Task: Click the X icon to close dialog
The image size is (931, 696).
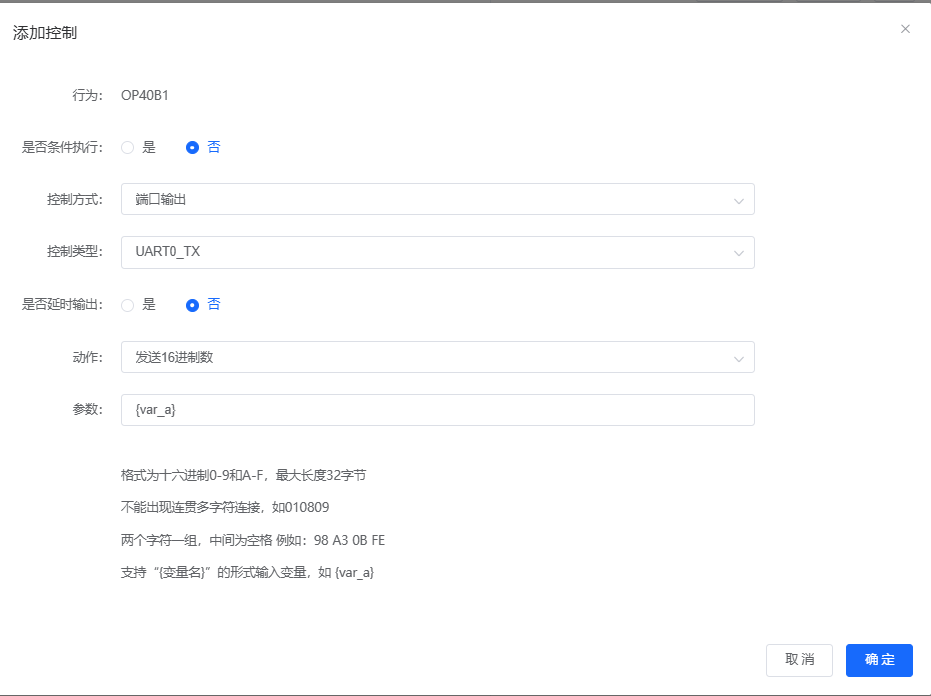Action: [x=905, y=28]
